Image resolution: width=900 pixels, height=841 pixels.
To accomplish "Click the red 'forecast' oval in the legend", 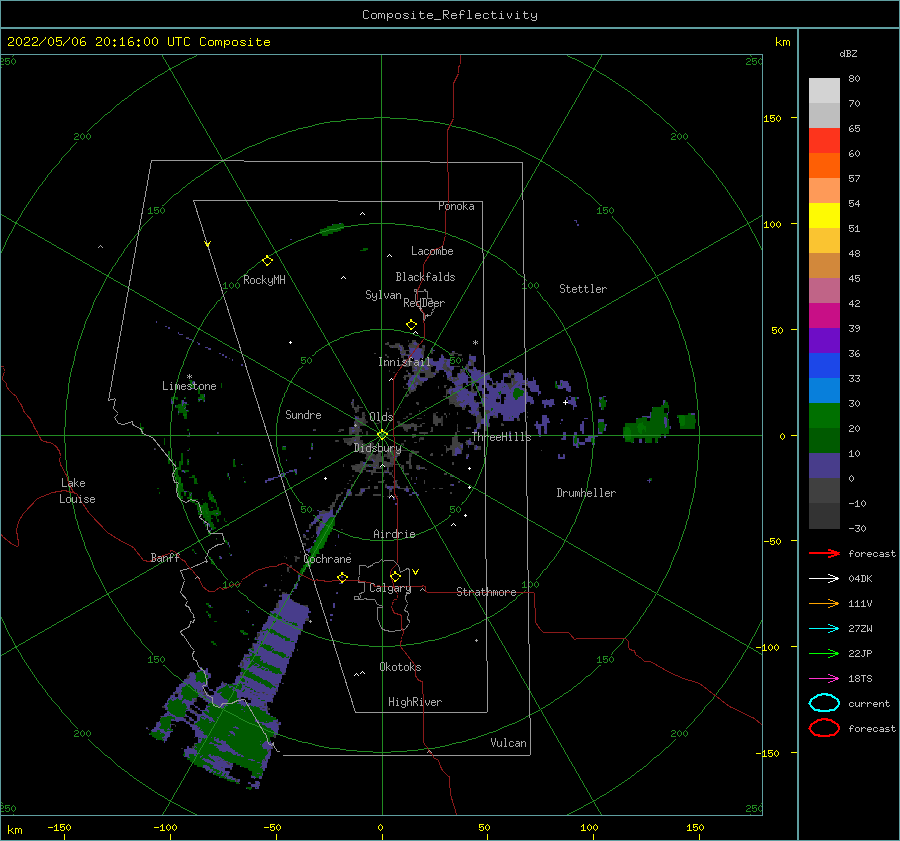I will click(824, 728).
